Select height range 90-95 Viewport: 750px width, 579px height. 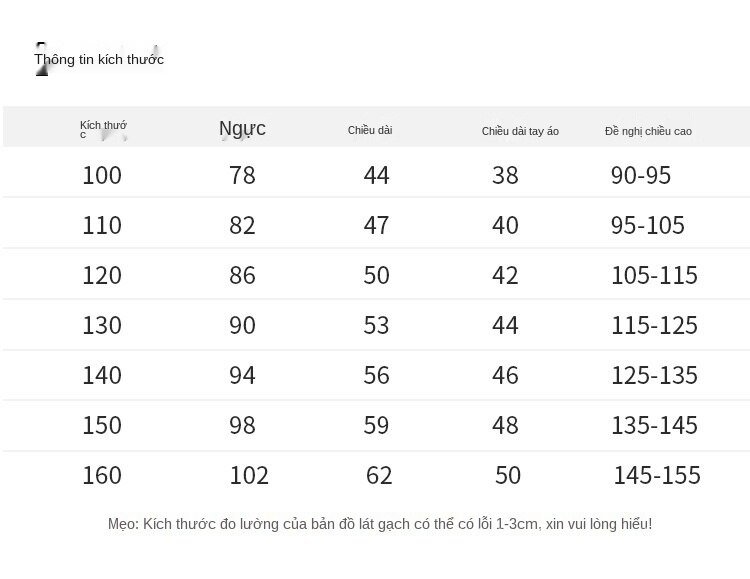[x=641, y=176]
